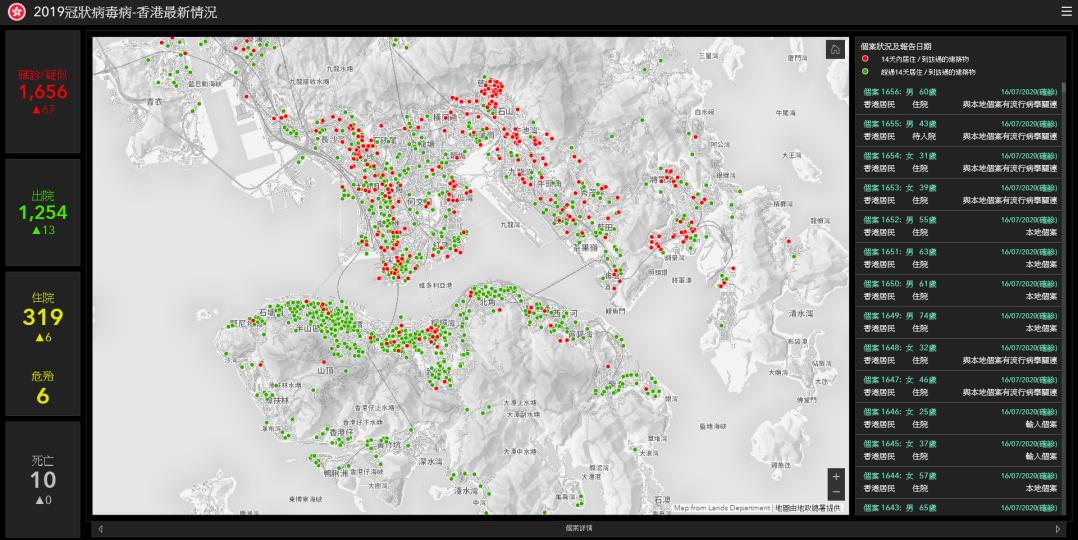Open the Lands Department map attribution
Screen dimensions: 1078x540
722,508
